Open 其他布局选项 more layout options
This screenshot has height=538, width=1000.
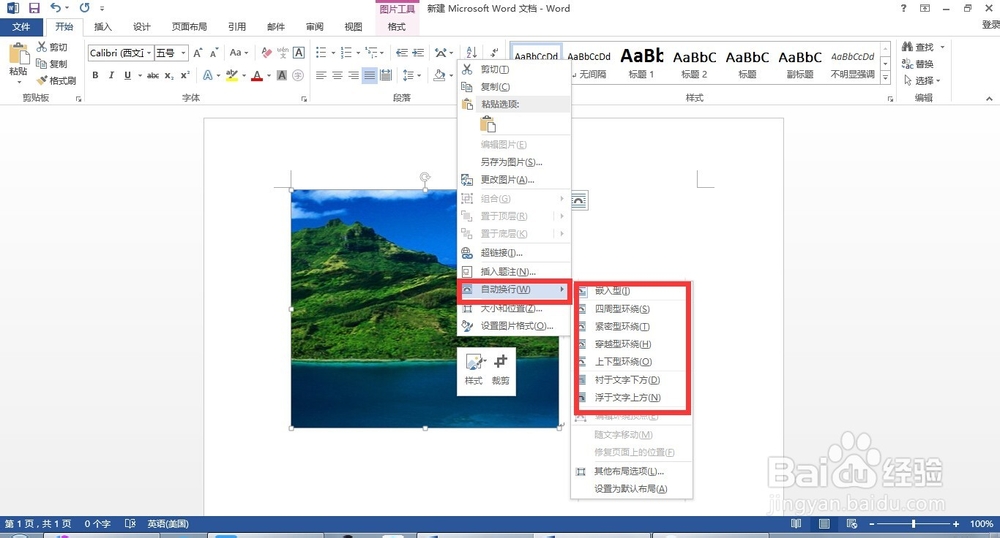632,472
